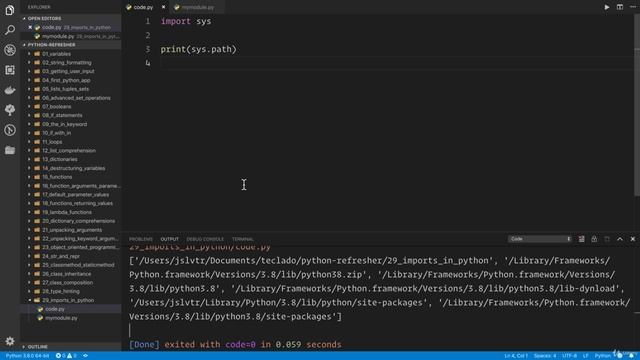The height and width of the screenshot is (360, 640).
Task: Open the git history circle icon view
Action: pyautogui.click(x=10, y=130)
